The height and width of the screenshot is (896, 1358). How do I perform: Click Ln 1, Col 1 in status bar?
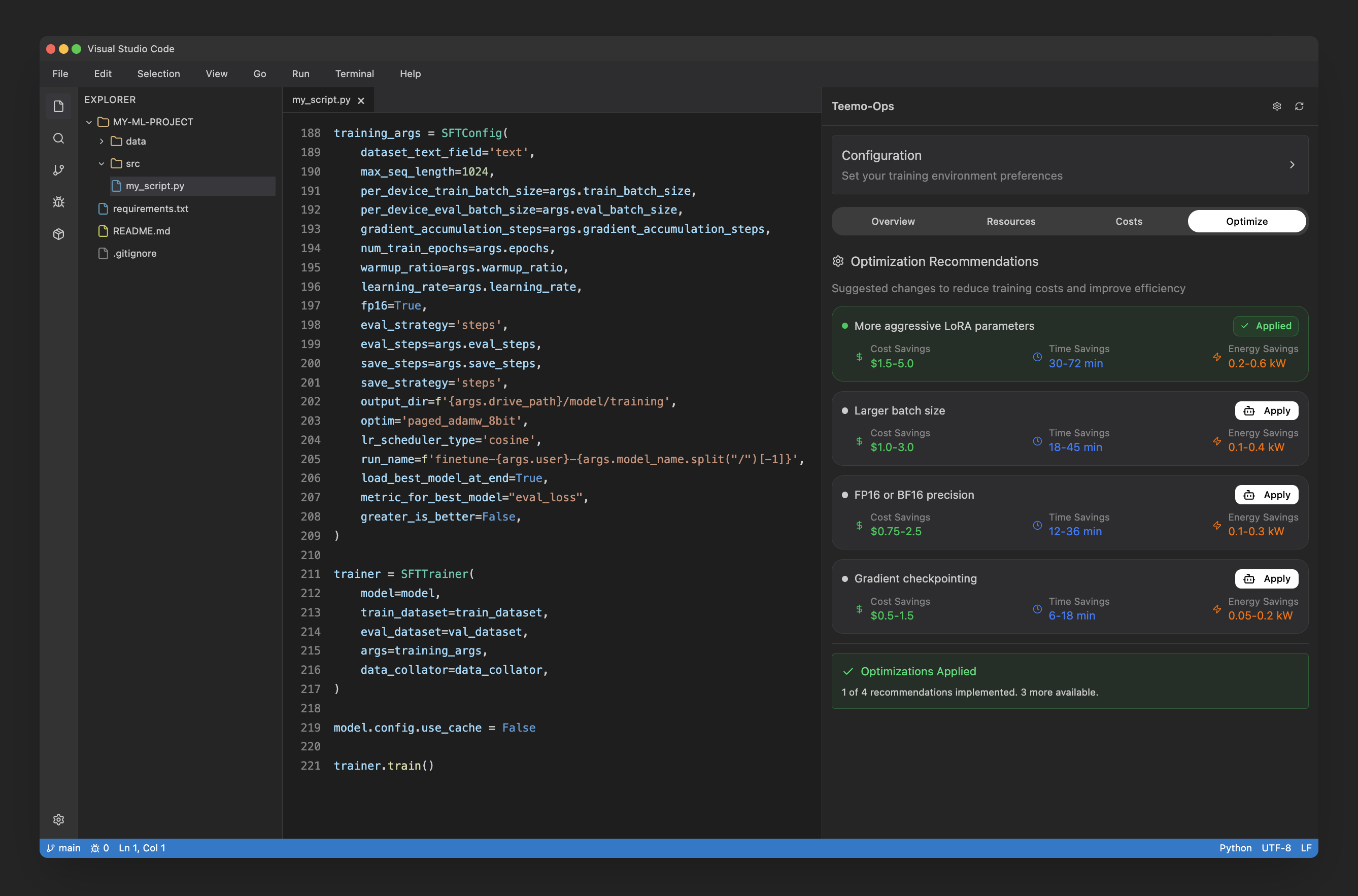[x=142, y=848]
